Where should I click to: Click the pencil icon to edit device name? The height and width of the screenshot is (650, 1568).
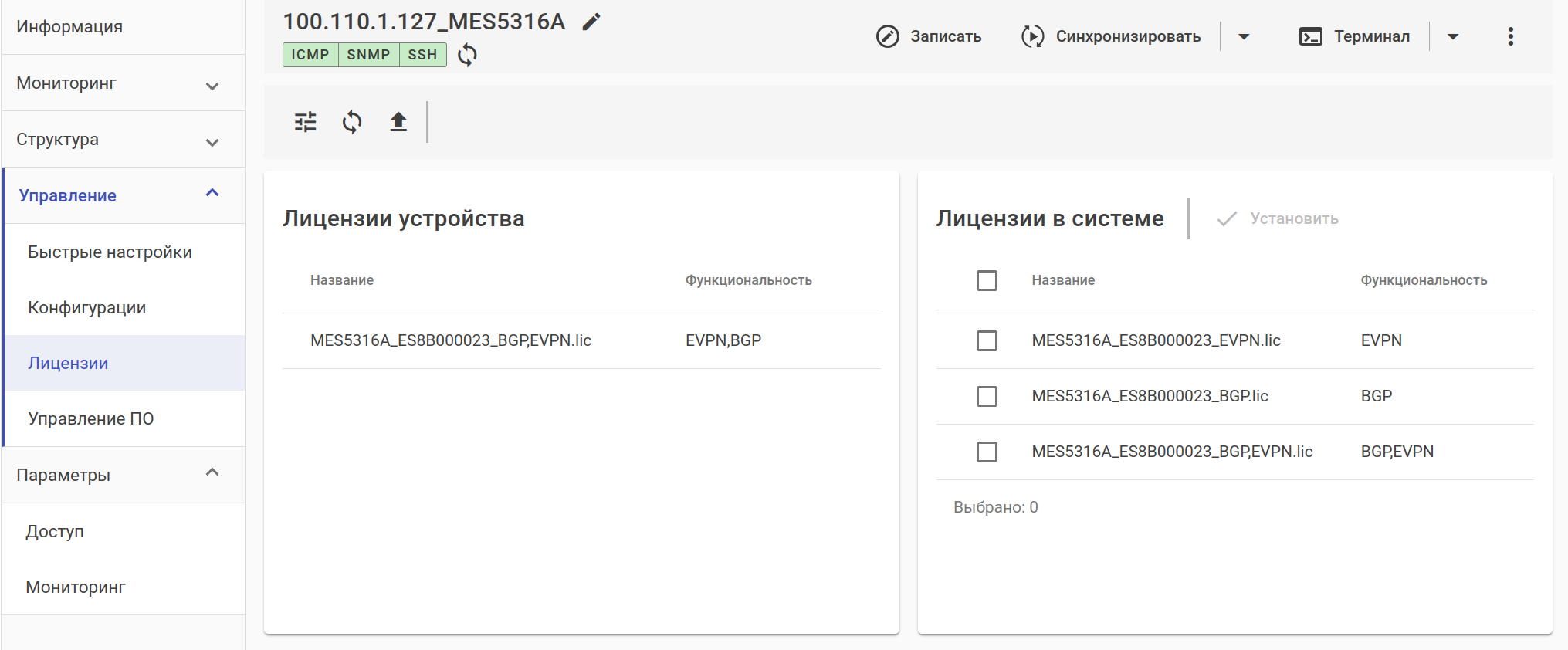point(591,22)
